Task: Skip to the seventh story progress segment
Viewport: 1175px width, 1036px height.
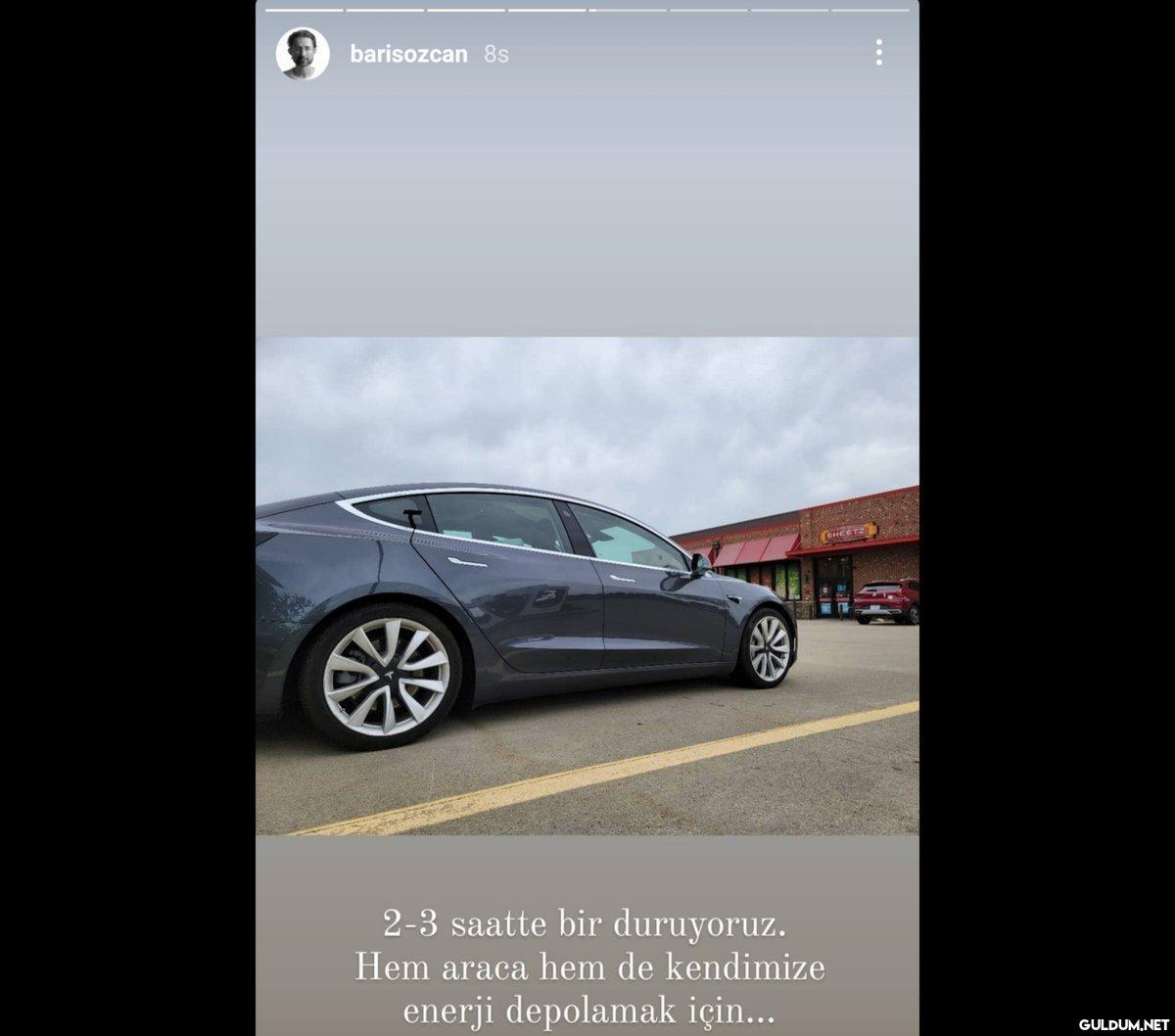Action: click(789, 10)
